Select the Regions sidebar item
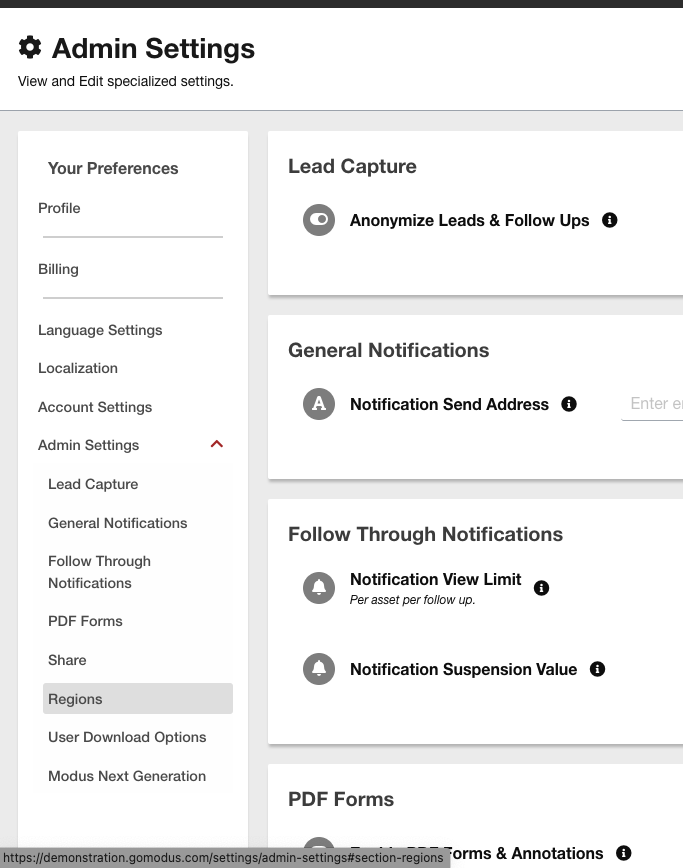 tap(76, 699)
